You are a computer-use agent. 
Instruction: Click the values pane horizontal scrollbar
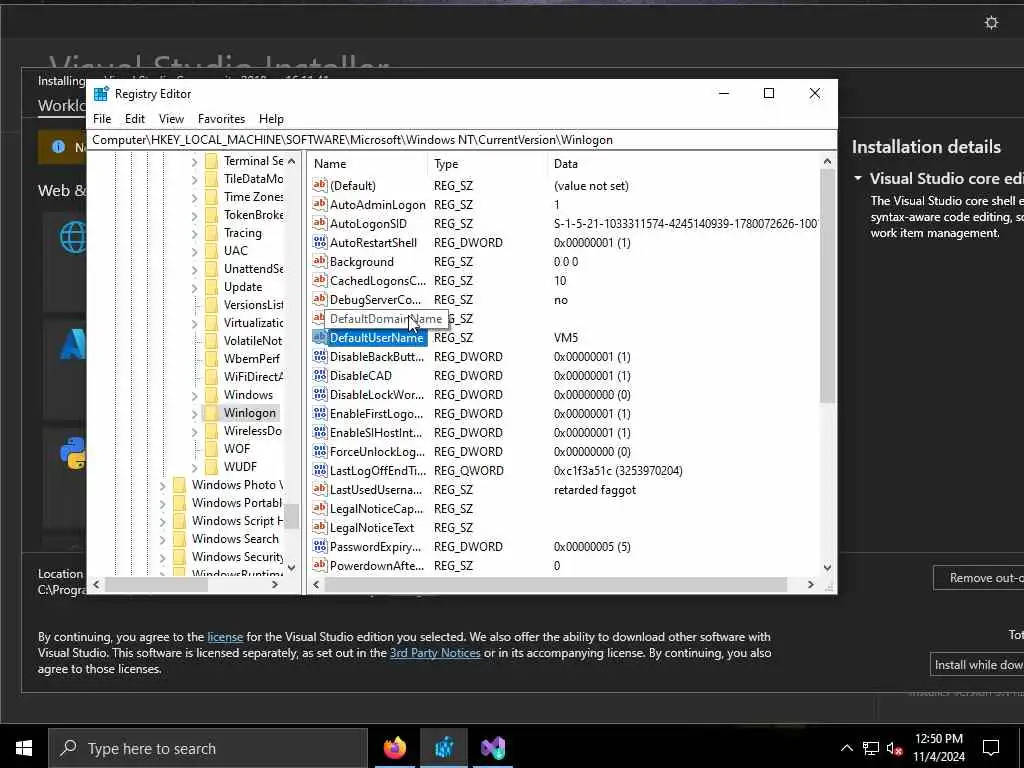tap(556, 584)
